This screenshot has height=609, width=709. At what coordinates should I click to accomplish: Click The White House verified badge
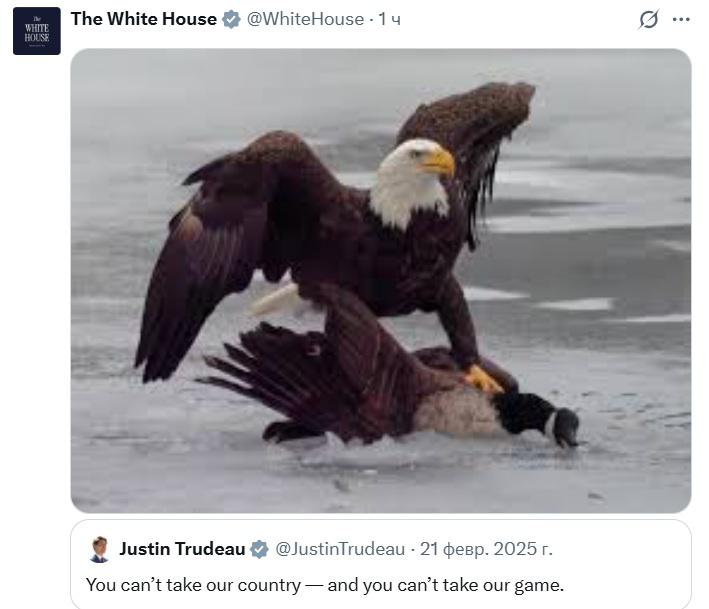pos(232,19)
